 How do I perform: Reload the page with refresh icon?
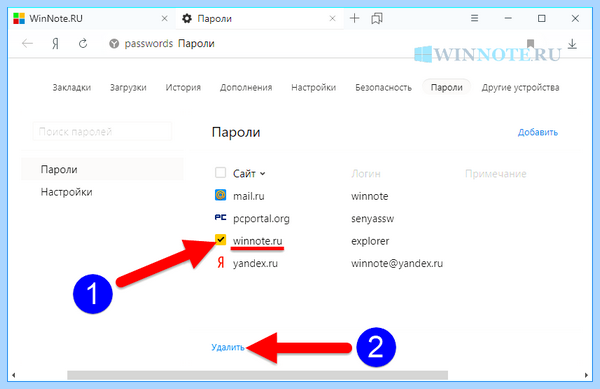click(83, 44)
